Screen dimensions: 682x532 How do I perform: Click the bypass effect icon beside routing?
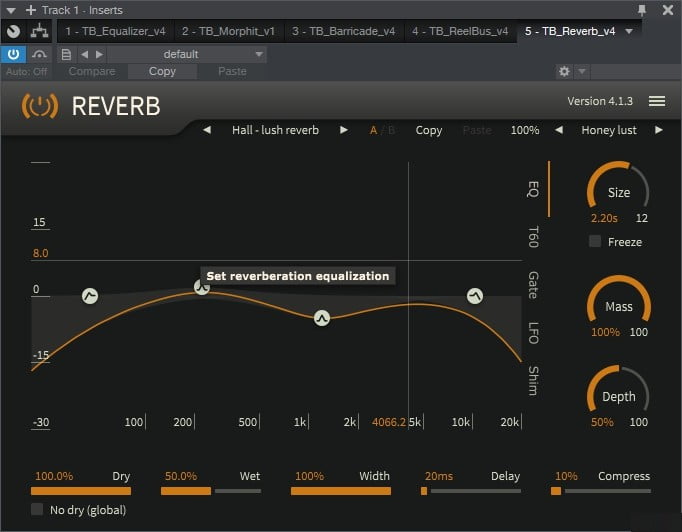tap(13, 31)
